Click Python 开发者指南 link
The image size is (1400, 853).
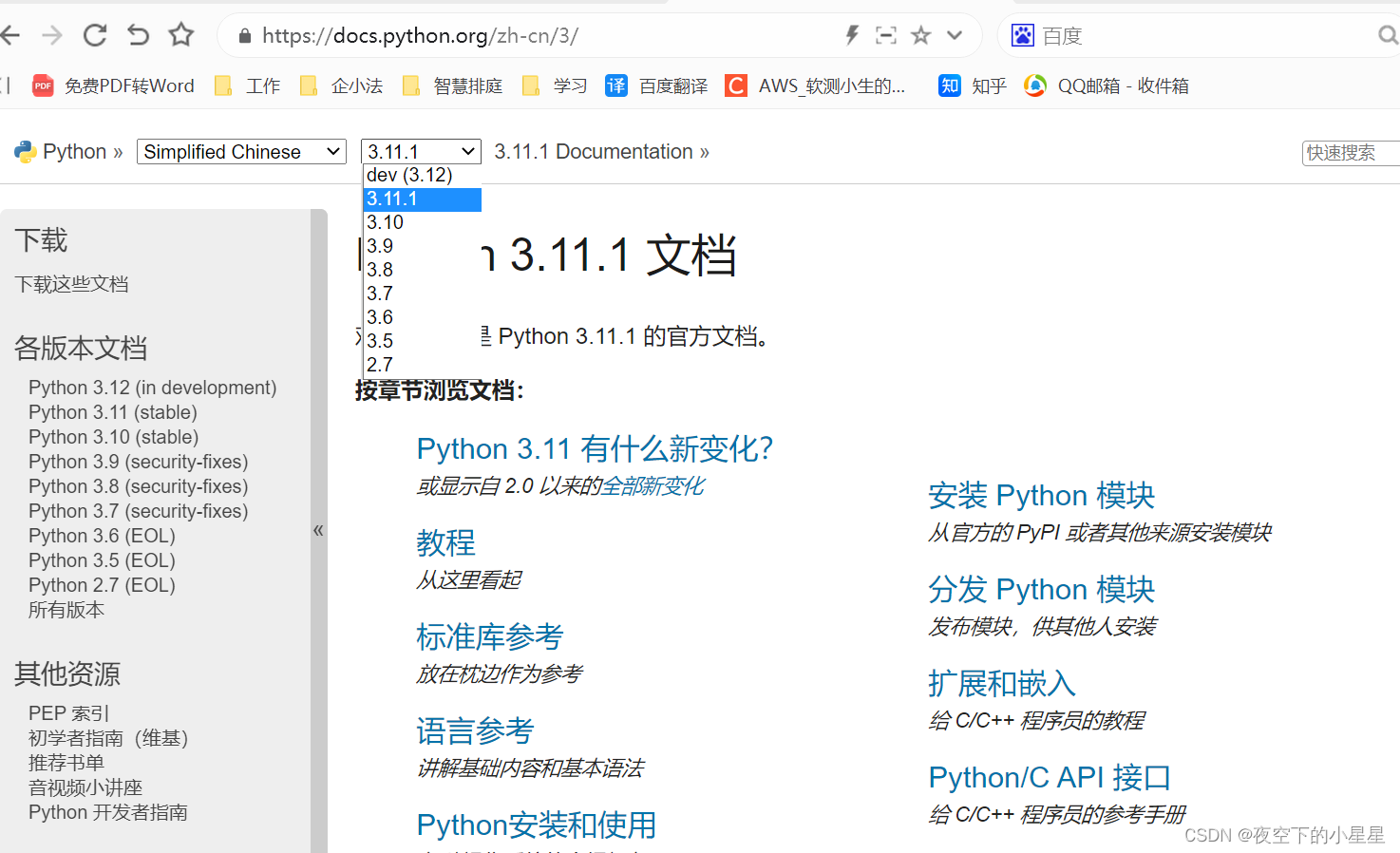pos(108,812)
